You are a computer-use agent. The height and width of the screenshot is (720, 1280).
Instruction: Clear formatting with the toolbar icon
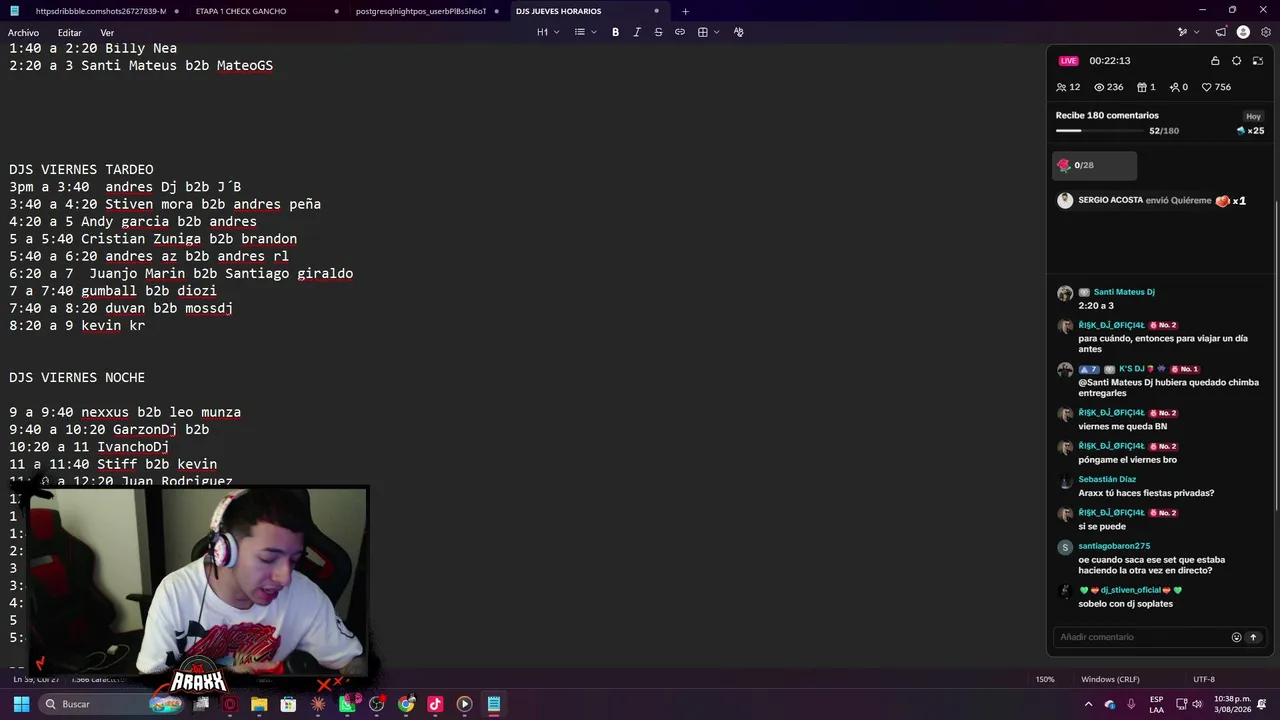[739, 32]
